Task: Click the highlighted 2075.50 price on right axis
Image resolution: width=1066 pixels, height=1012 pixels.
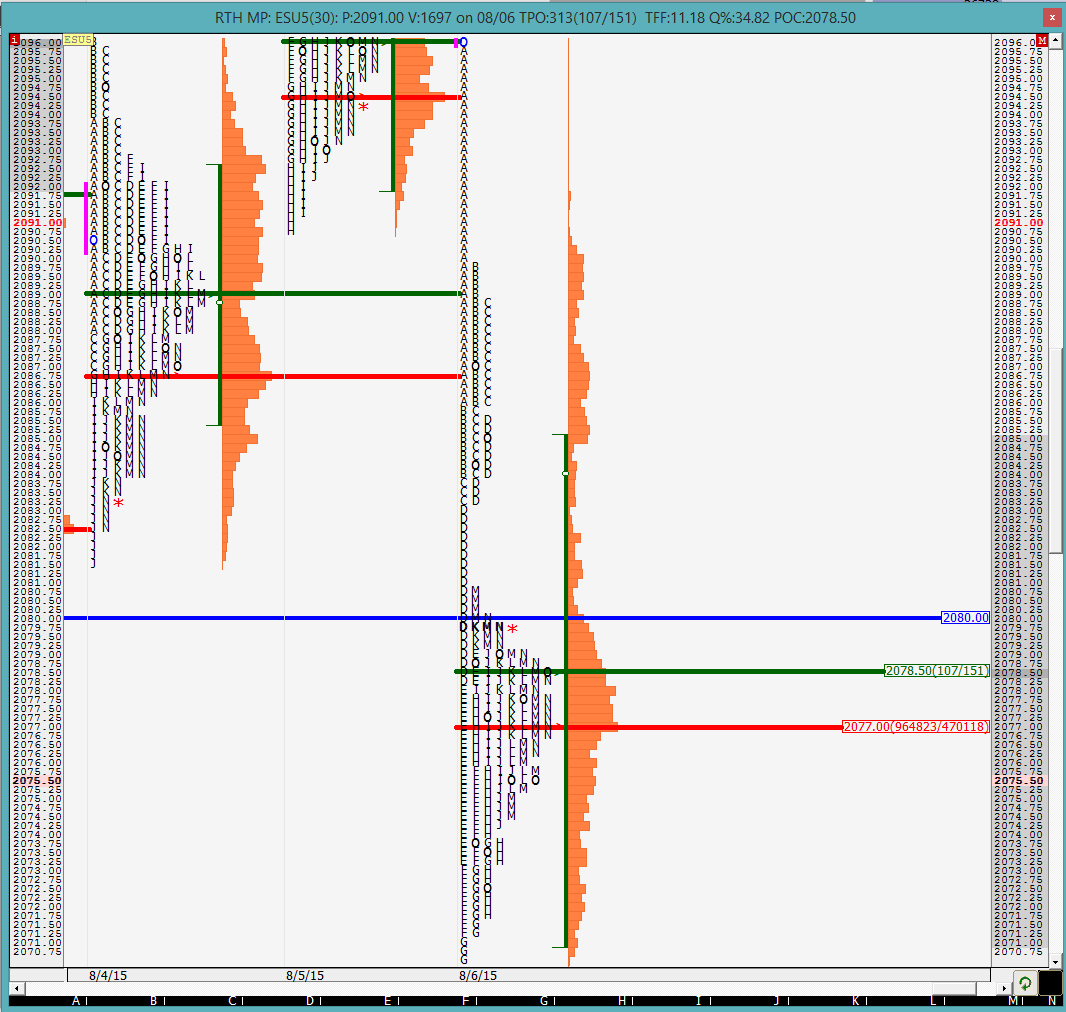Action: [1018, 781]
